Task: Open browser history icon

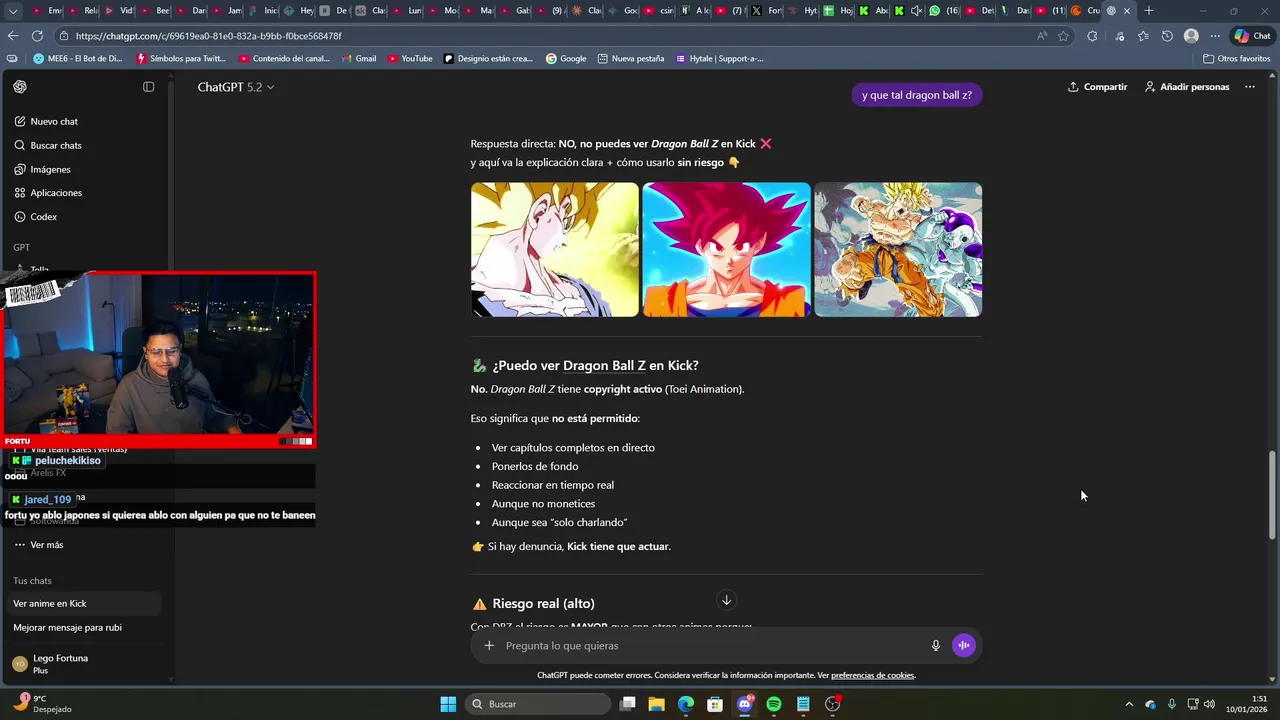Action: pyautogui.click(x=1167, y=36)
